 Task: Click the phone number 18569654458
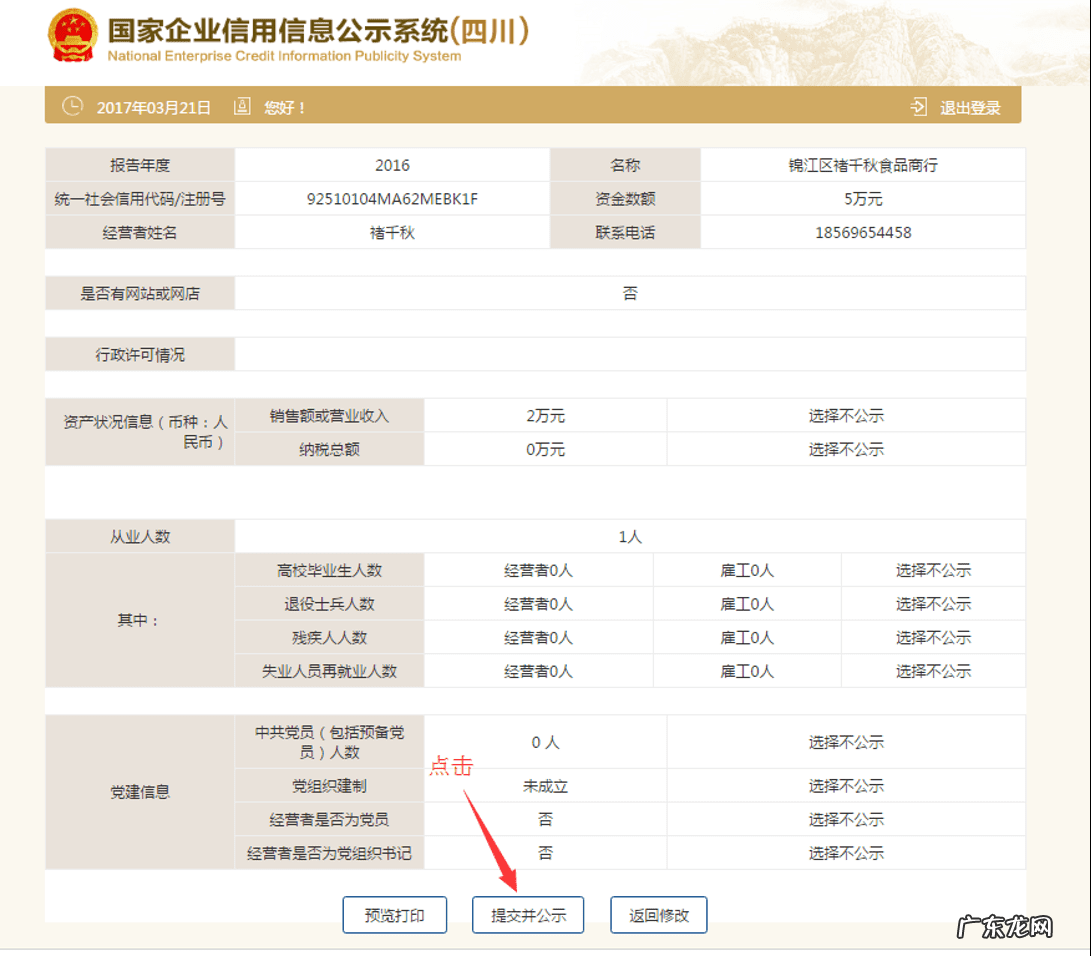862,233
